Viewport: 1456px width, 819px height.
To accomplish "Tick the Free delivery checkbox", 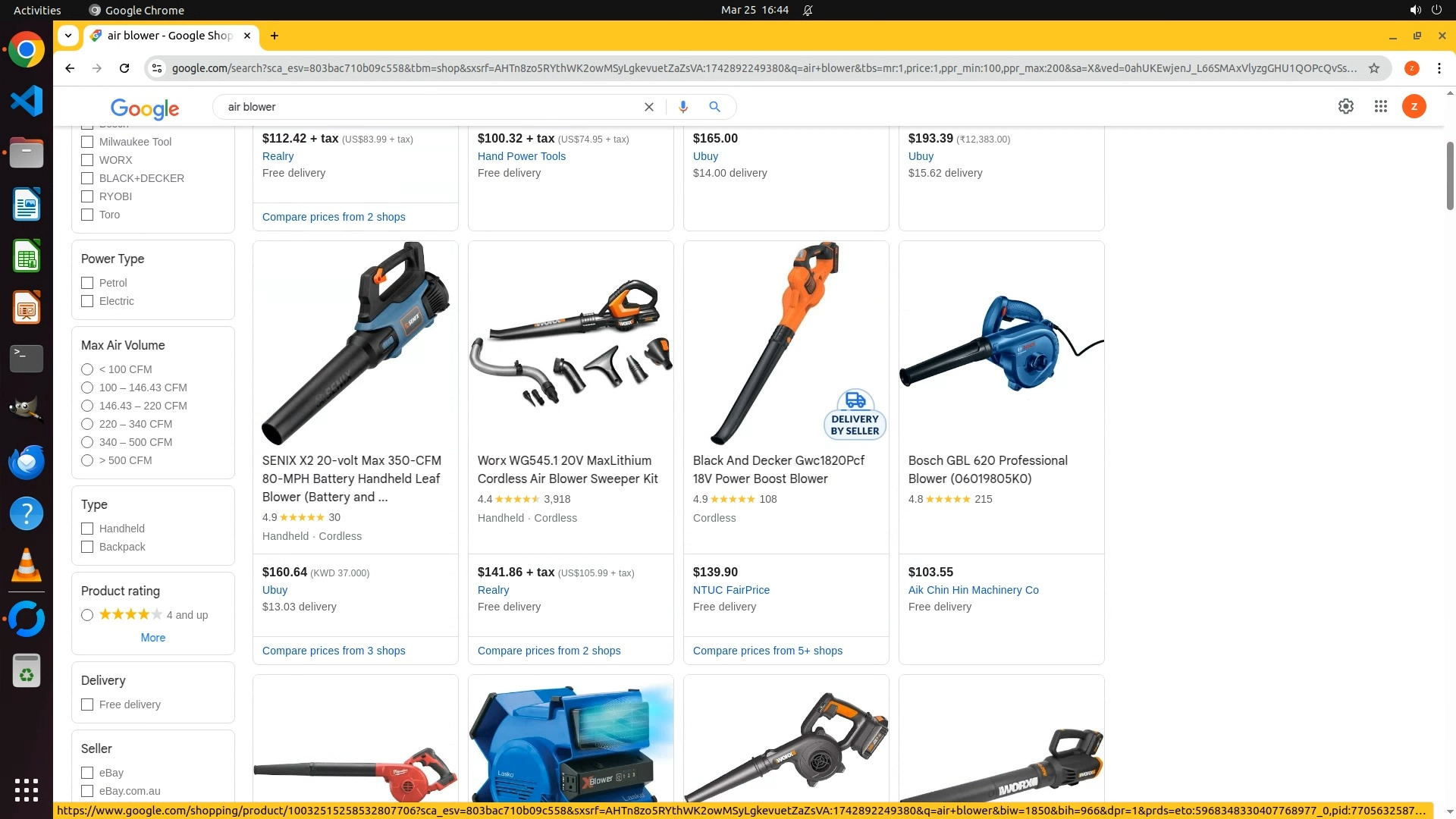I will (x=87, y=704).
